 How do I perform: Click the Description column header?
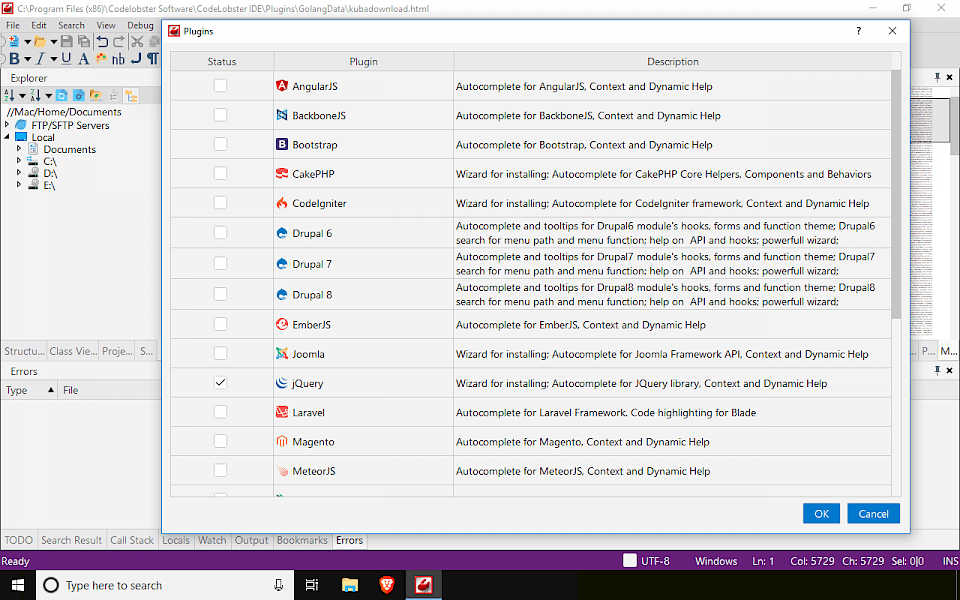point(673,61)
